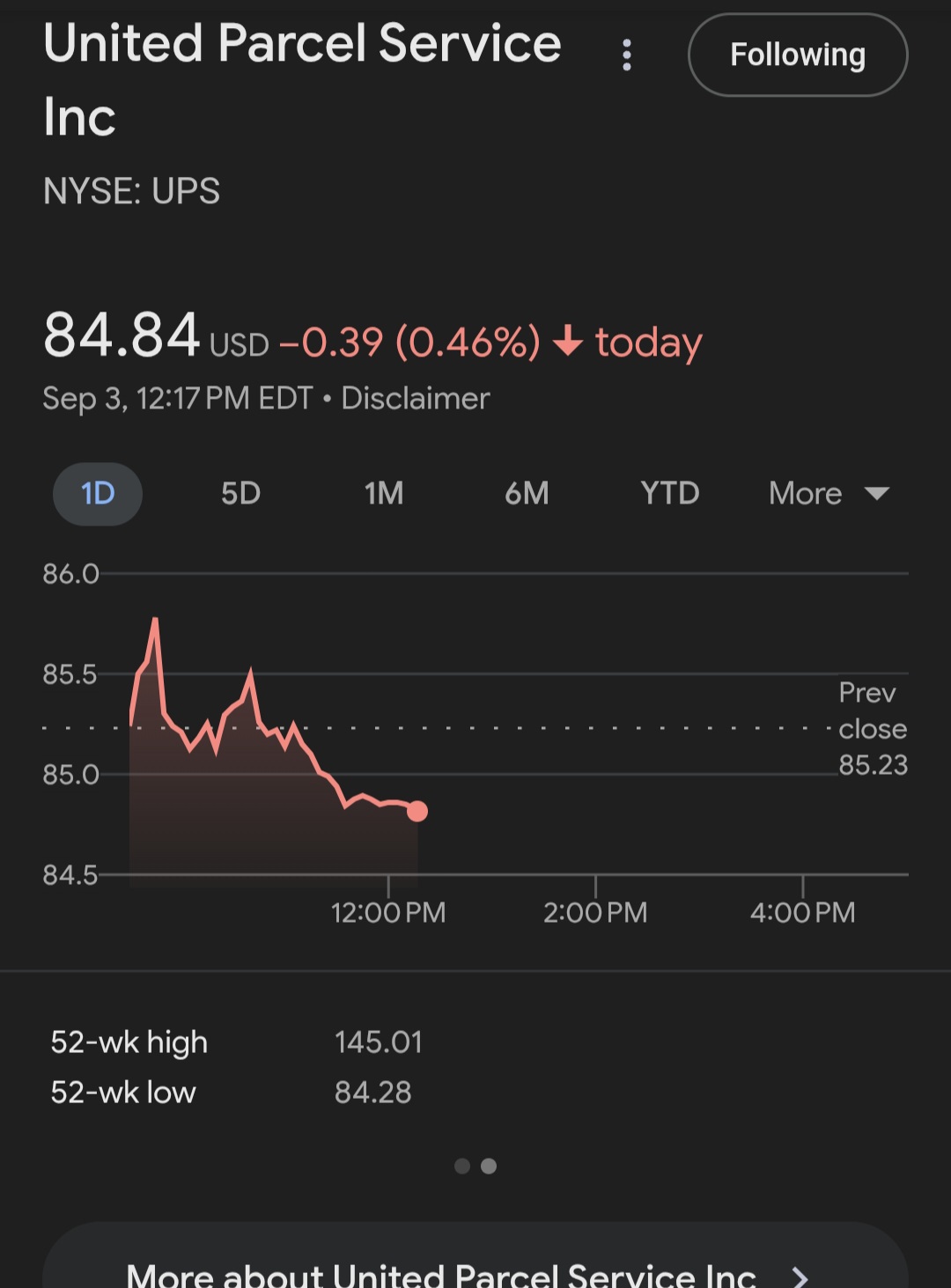
Task: Tap the 12:00 PM chart axis marker
Action: 388,911
